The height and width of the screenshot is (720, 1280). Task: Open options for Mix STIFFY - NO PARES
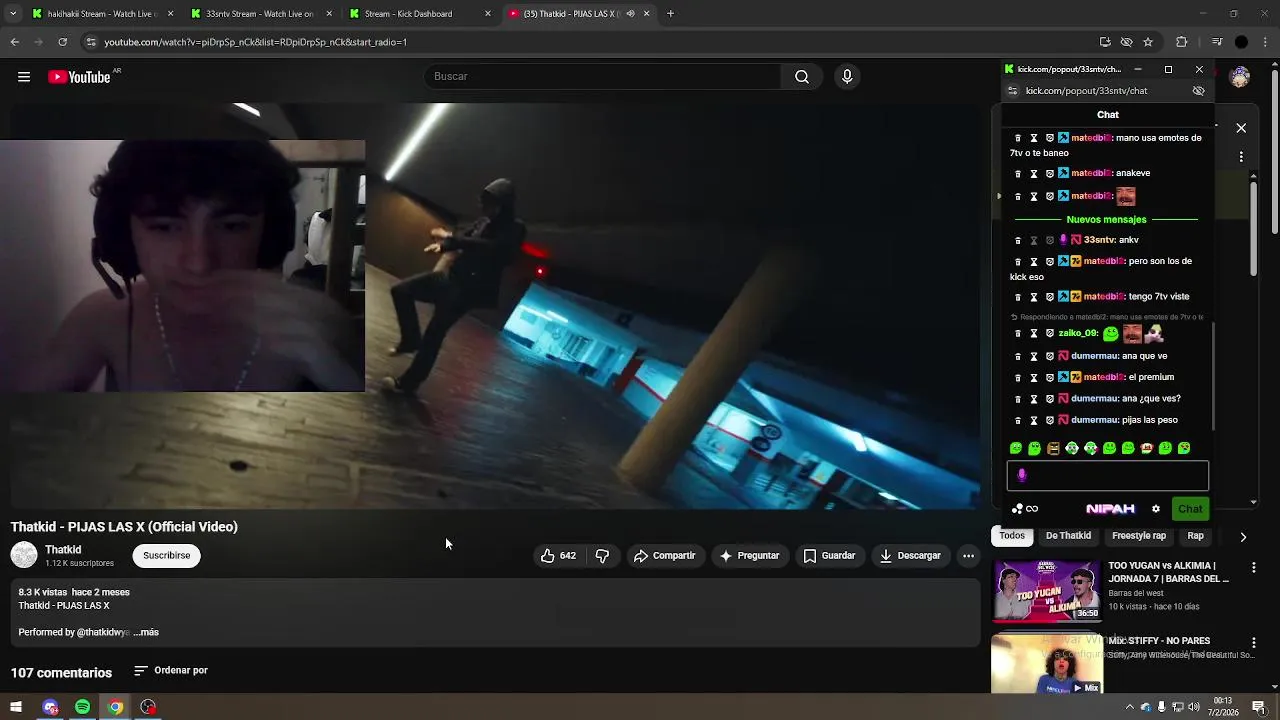(1254, 643)
